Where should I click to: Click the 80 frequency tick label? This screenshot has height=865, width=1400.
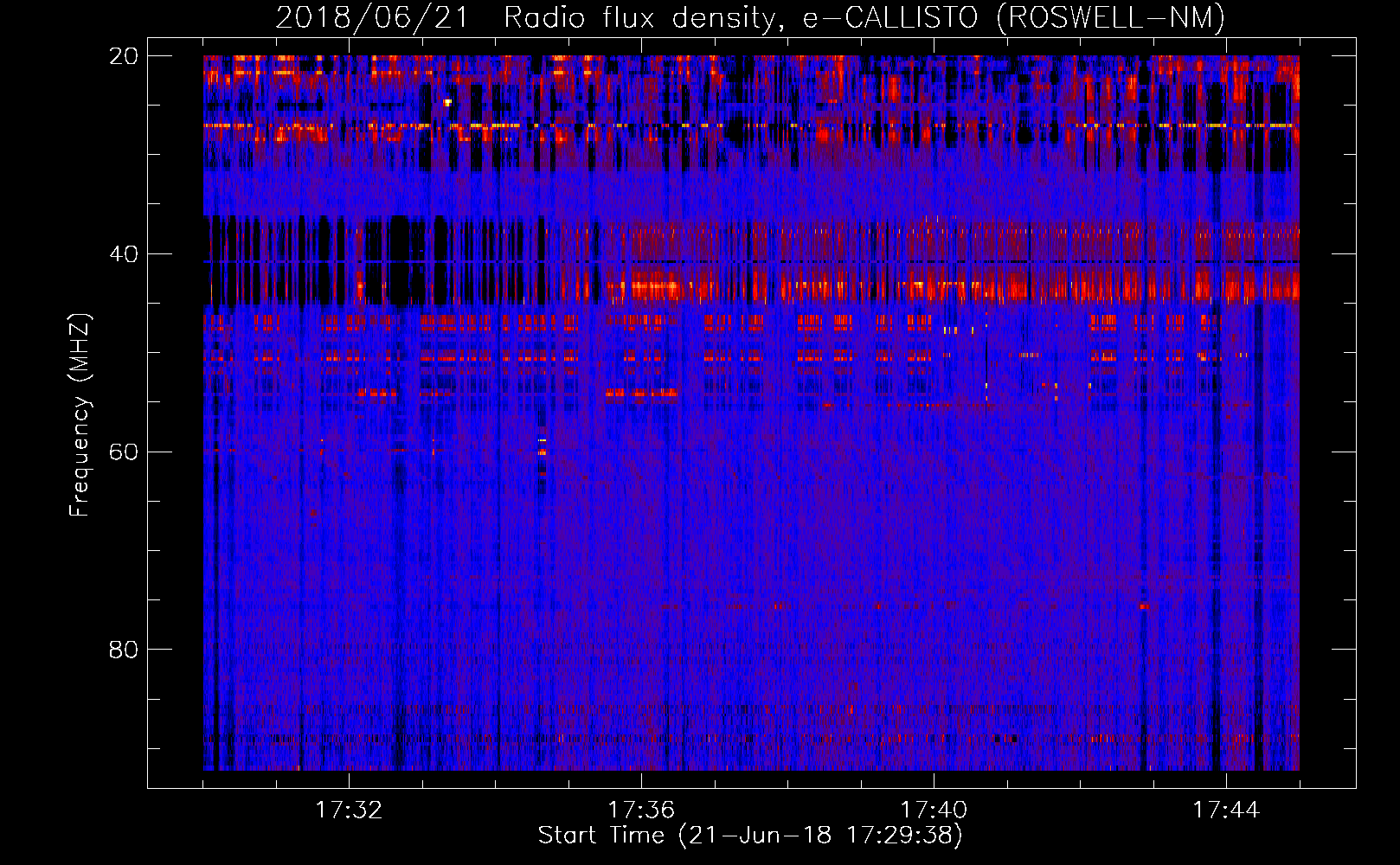point(124,650)
